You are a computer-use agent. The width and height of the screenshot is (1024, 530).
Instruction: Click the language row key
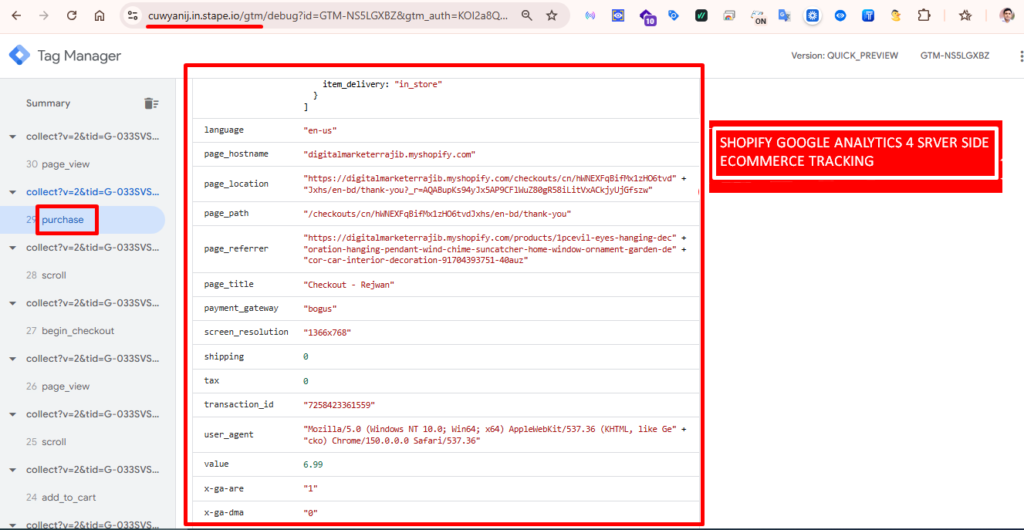click(223, 130)
